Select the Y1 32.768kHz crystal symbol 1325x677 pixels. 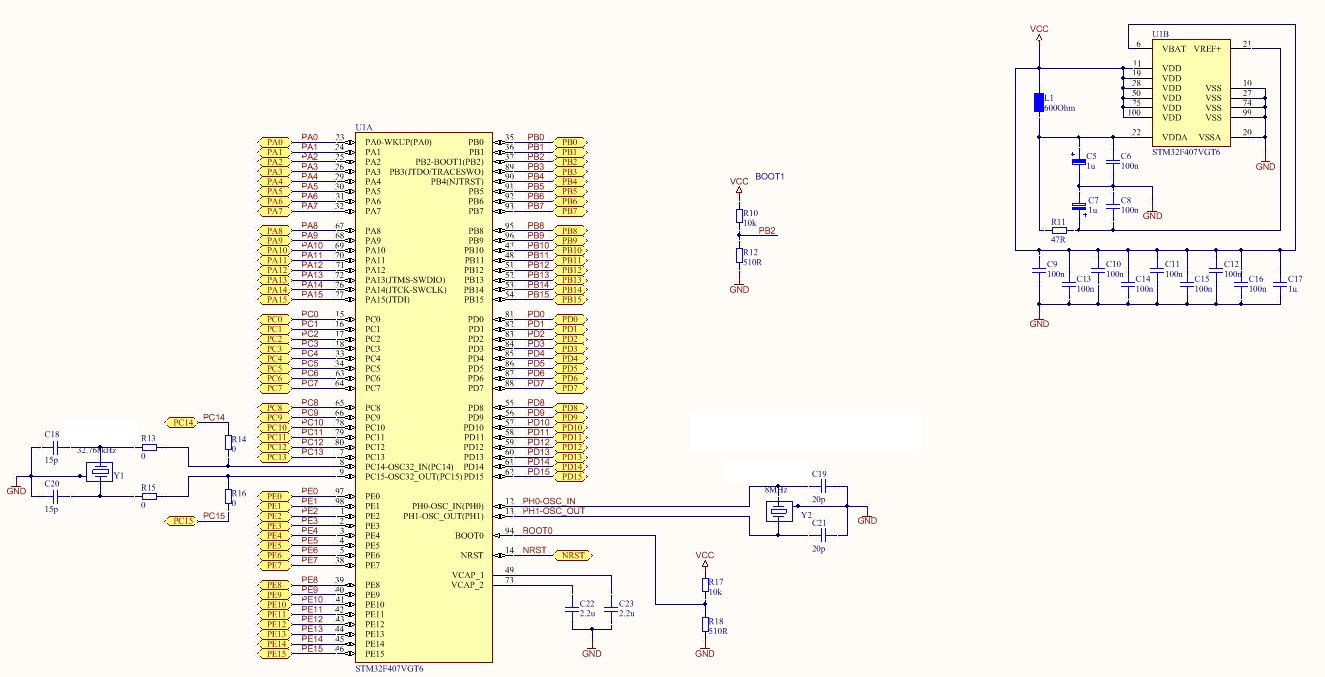[x=99, y=472]
